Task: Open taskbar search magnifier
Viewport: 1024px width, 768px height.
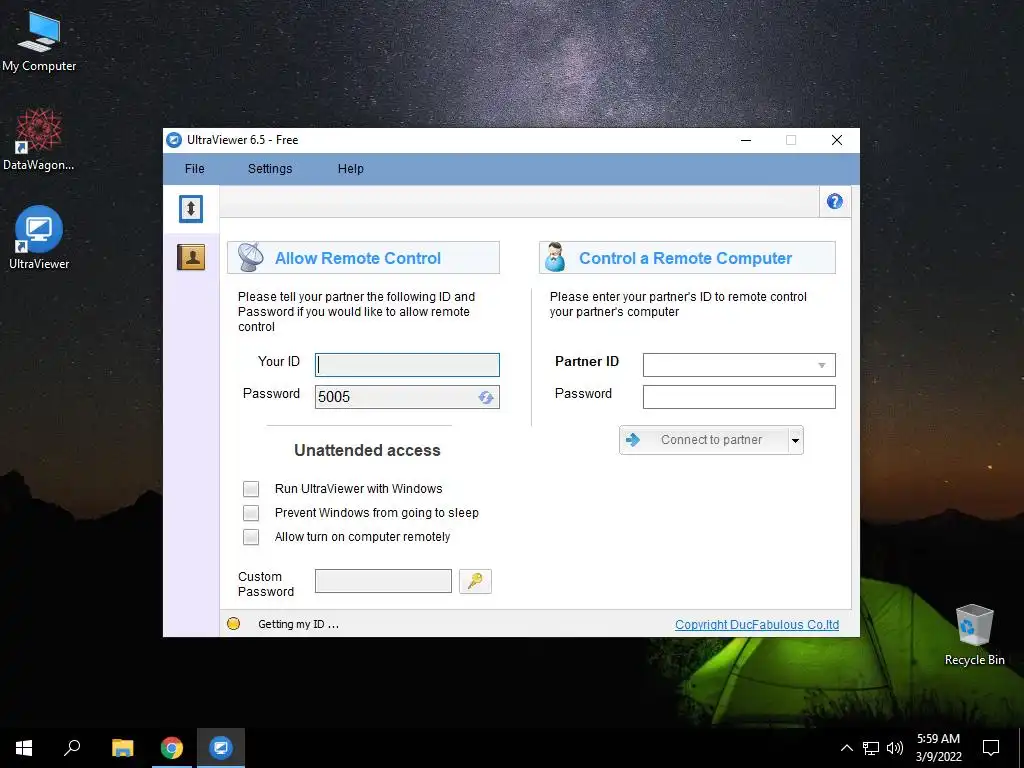Action: point(72,748)
